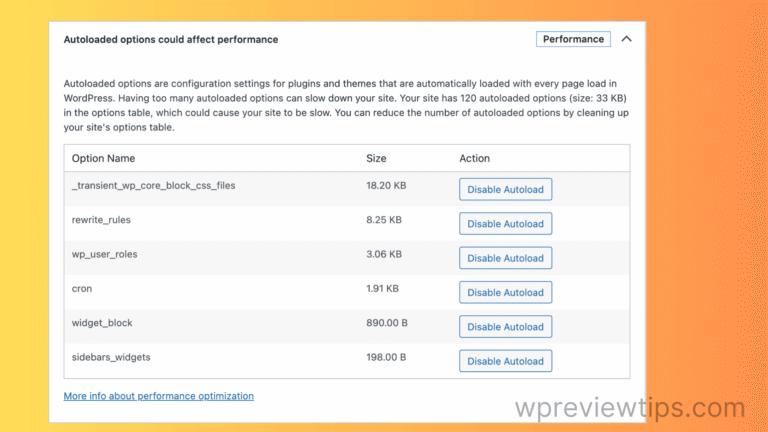768x432 pixels.
Task: Select the wp_user_roles option name text
Action: pos(105,254)
